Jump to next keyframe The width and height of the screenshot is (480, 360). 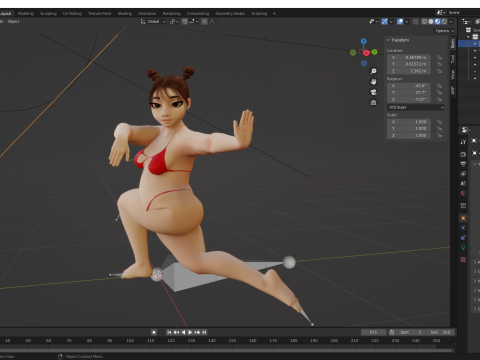coord(197,332)
